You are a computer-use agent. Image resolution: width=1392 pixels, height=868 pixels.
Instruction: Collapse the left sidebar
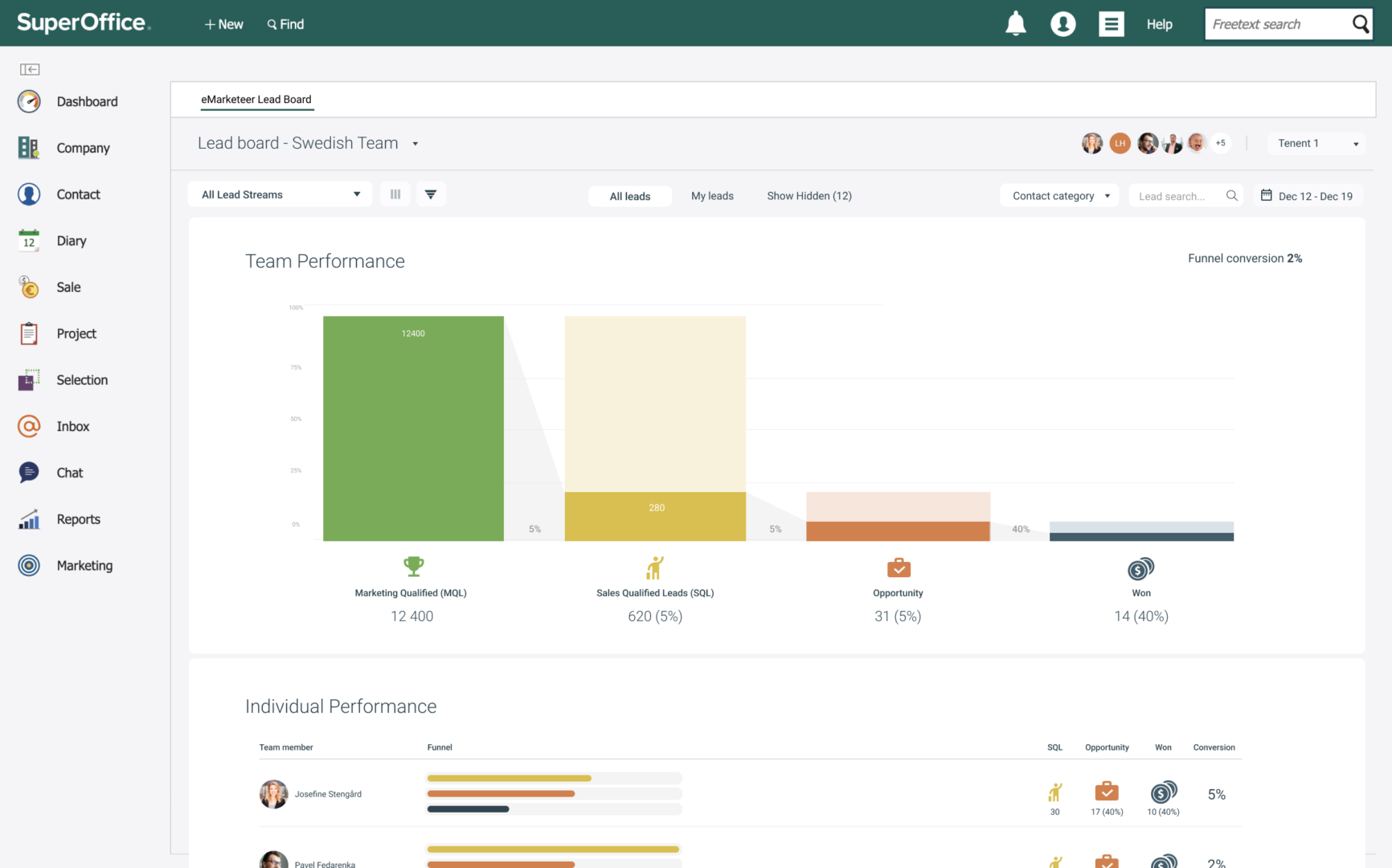[30, 69]
